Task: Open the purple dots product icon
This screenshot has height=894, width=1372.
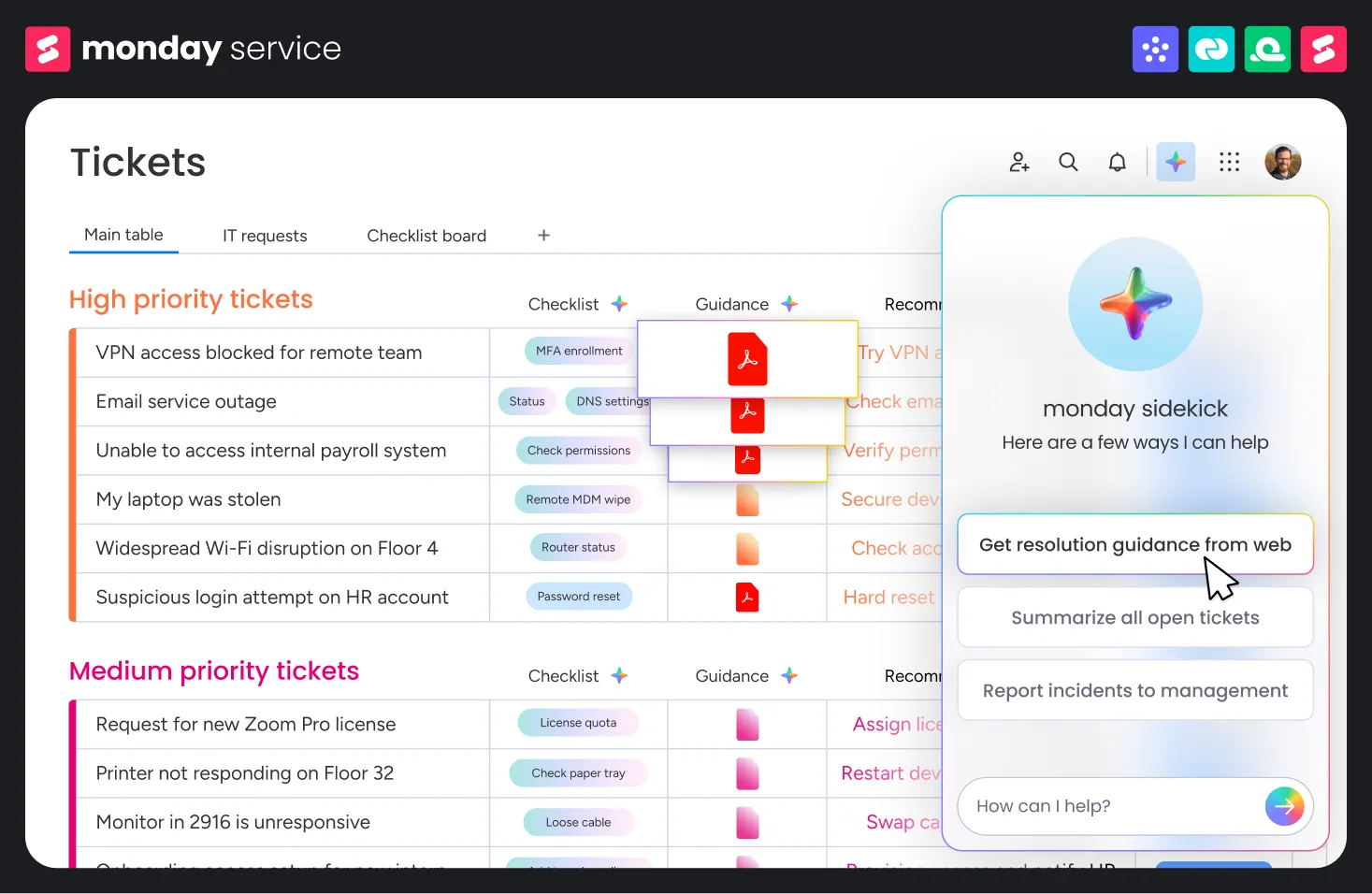Action: [x=1155, y=49]
